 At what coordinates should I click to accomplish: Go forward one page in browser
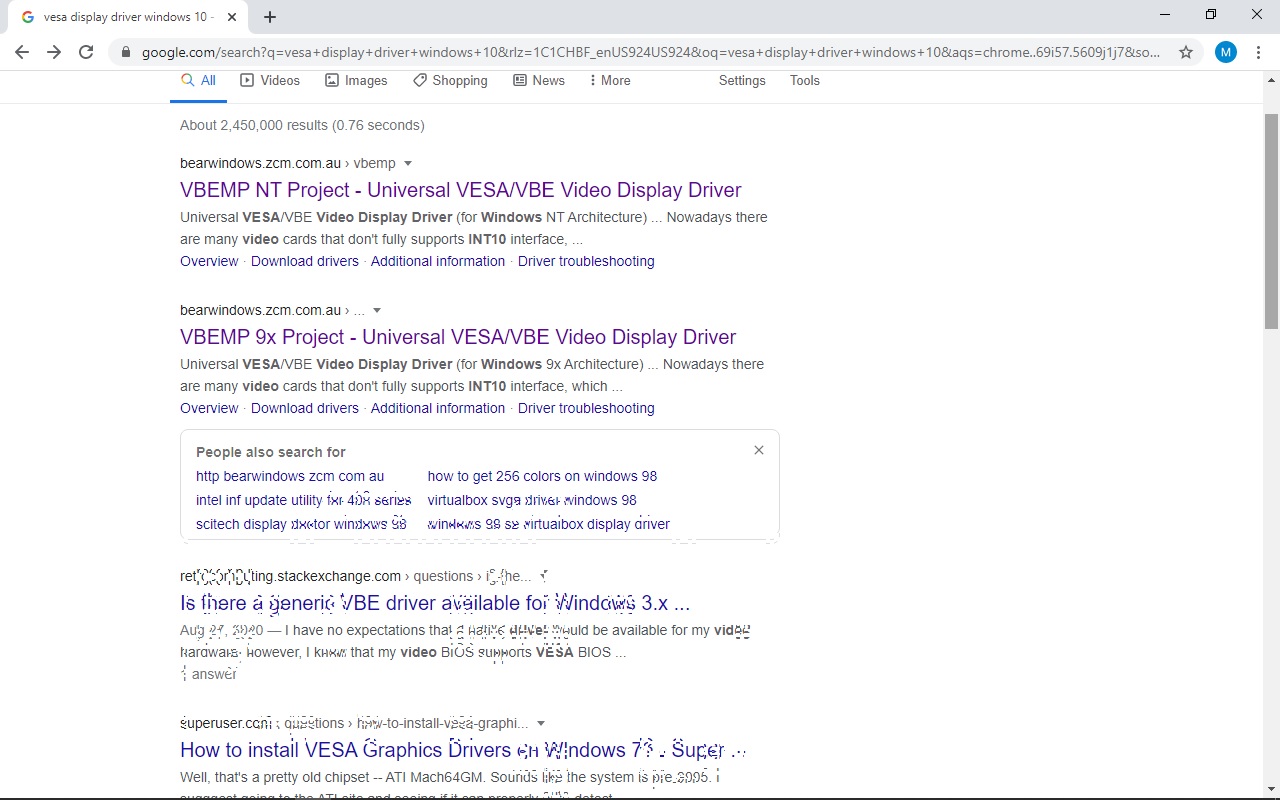(x=54, y=52)
